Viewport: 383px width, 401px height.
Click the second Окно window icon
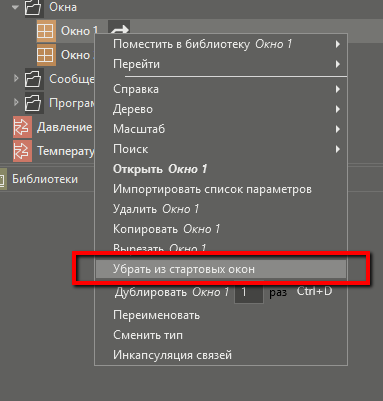[46, 55]
